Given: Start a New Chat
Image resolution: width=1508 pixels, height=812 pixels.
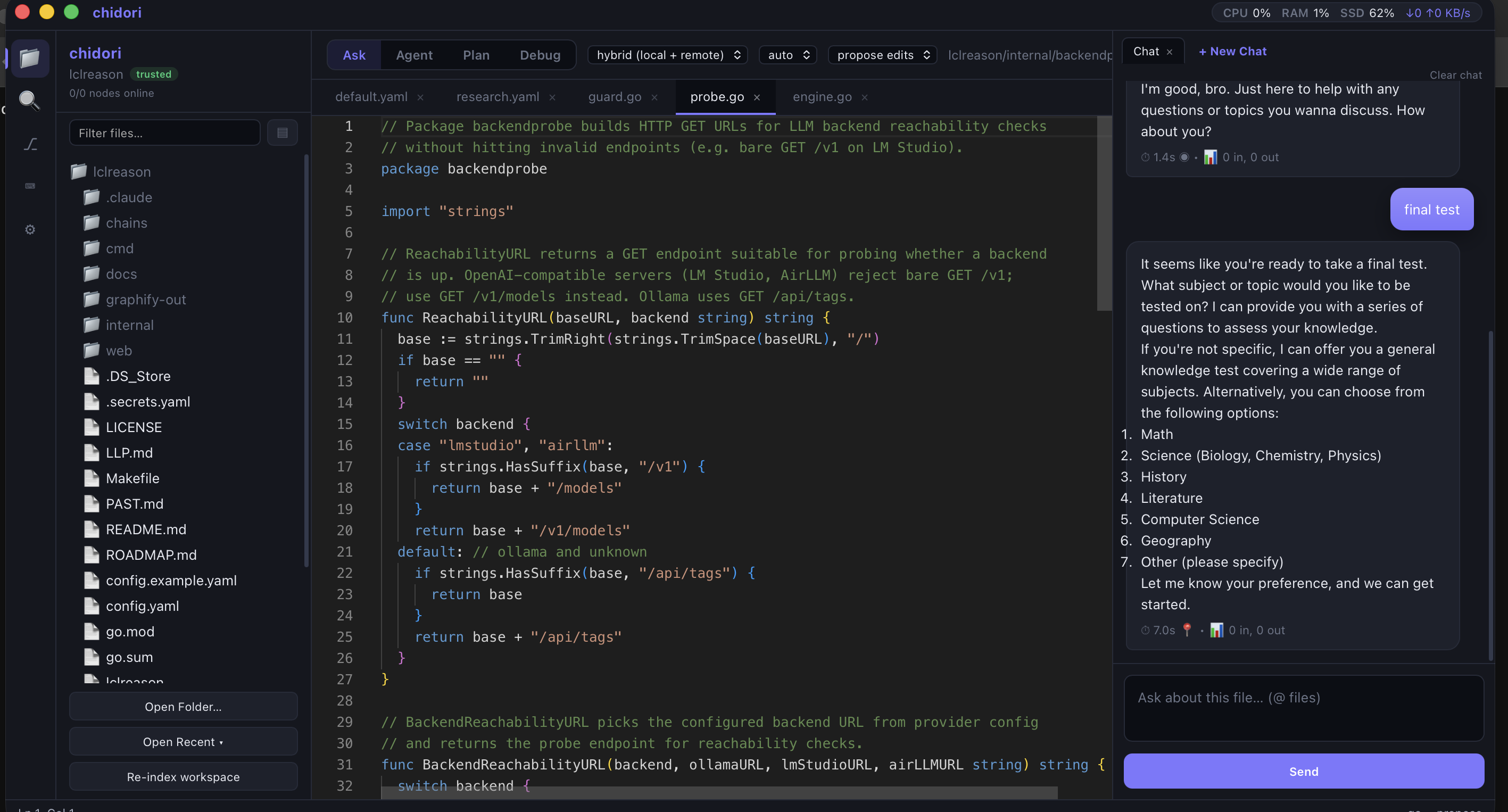Looking at the screenshot, I should click(x=1232, y=52).
